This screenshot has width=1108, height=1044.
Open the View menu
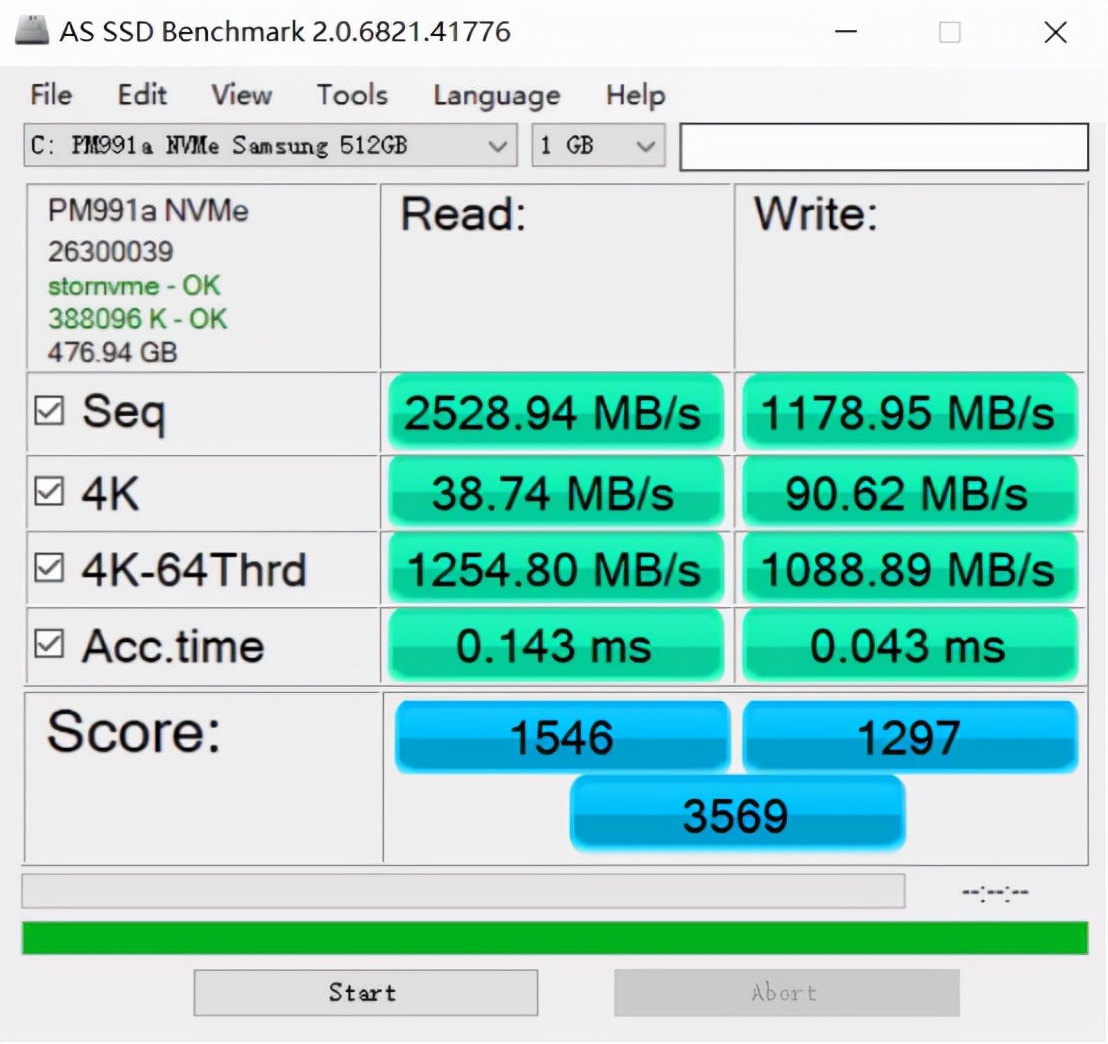(x=241, y=95)
